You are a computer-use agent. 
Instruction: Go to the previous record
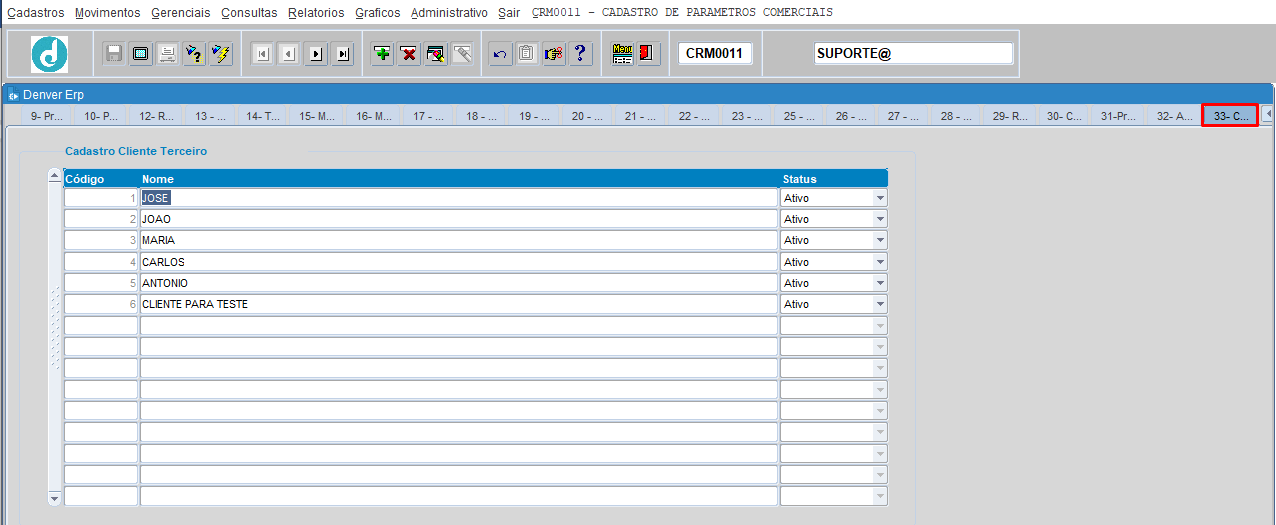coord(289,54)
